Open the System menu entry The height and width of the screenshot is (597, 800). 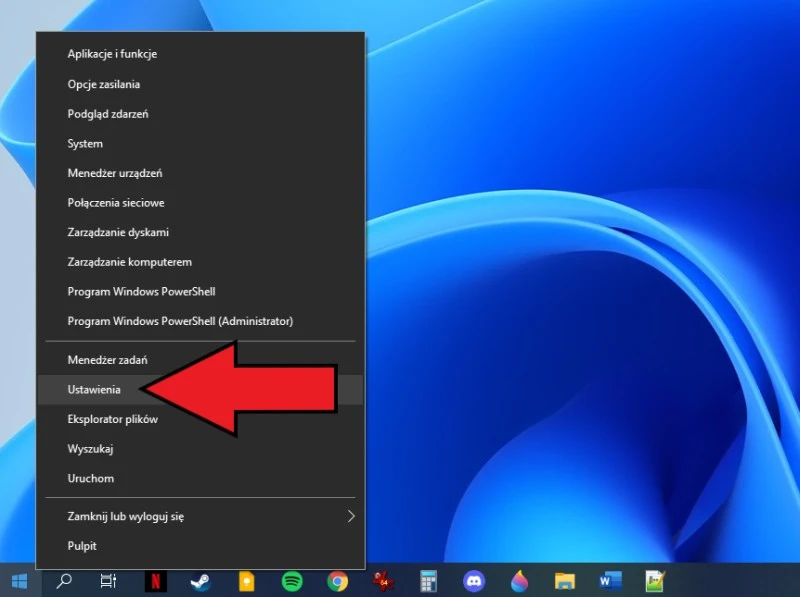(x=84, y=143)
